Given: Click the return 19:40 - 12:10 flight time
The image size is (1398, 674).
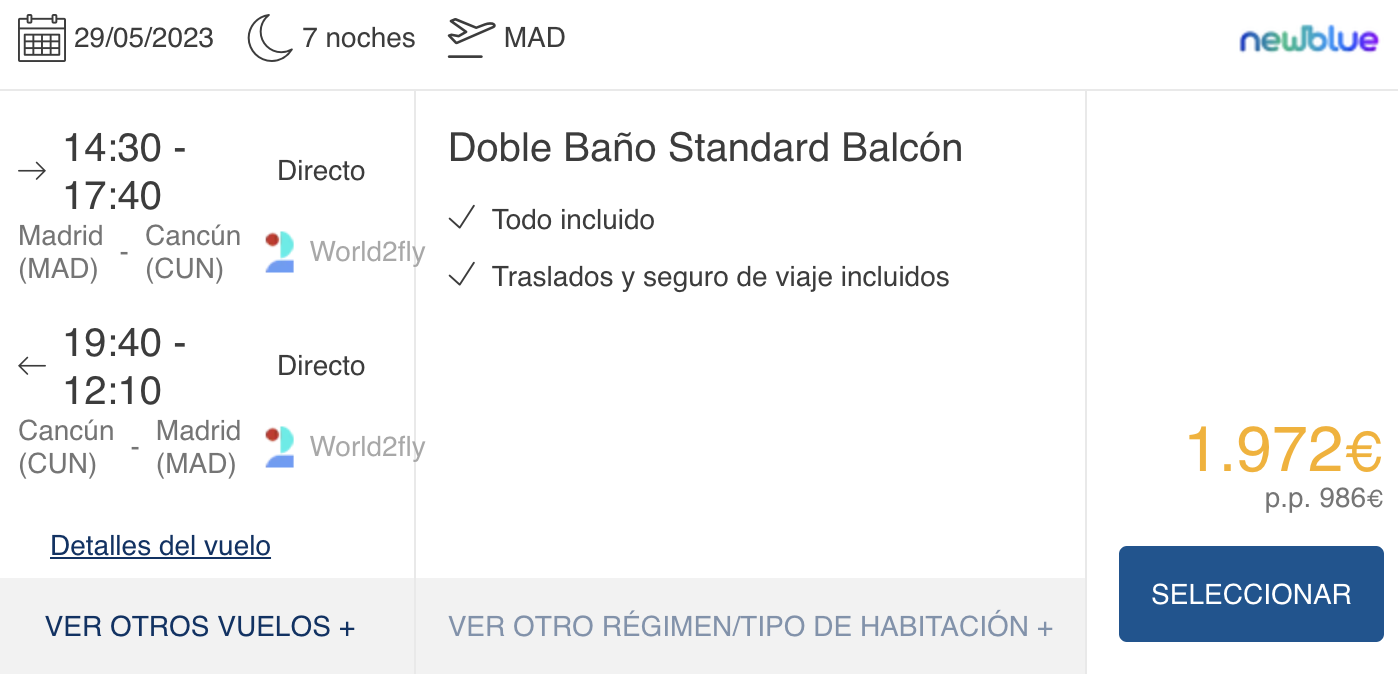Looking at the screenshot, I should [x=125, y=367].
